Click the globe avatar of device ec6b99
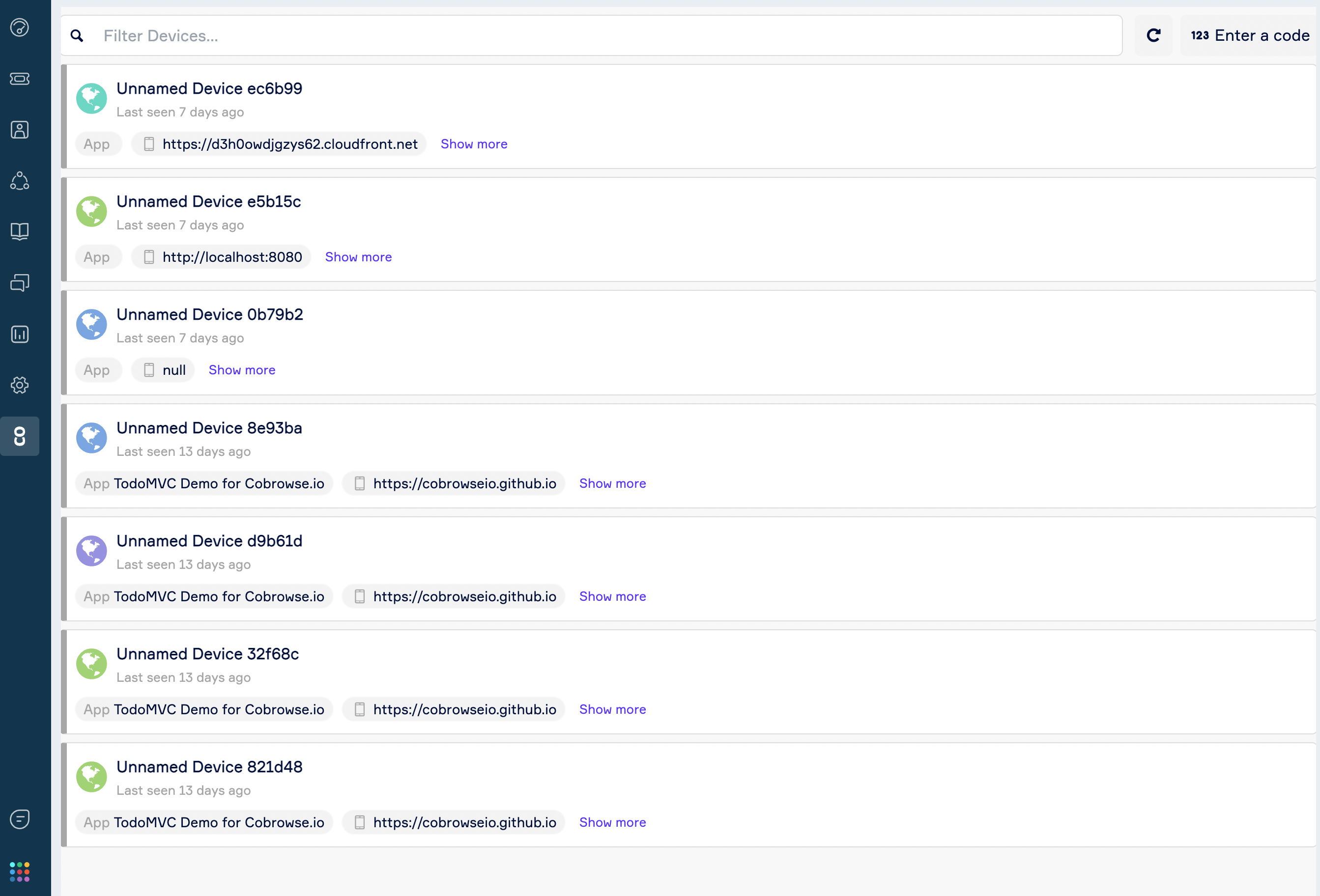This screenshot has width=1320, height=896. [91, 99]
